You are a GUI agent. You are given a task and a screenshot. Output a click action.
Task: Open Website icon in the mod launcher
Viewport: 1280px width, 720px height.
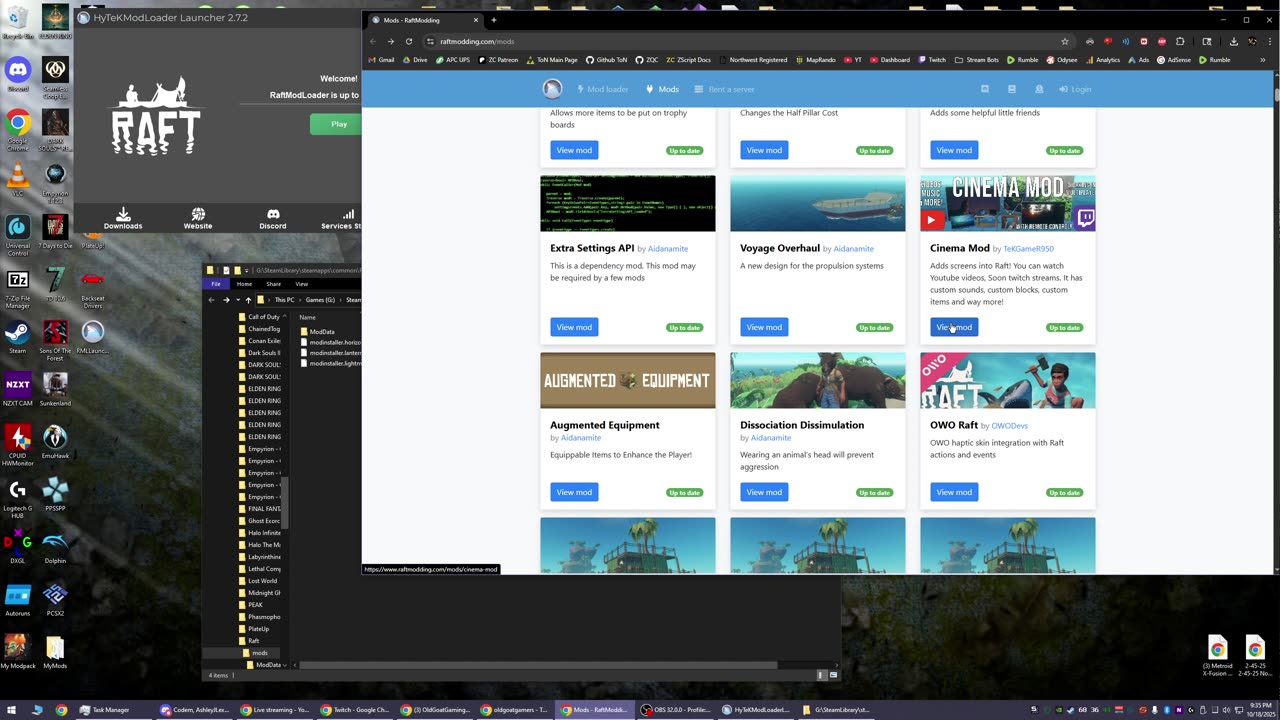[x=198, y=218]
